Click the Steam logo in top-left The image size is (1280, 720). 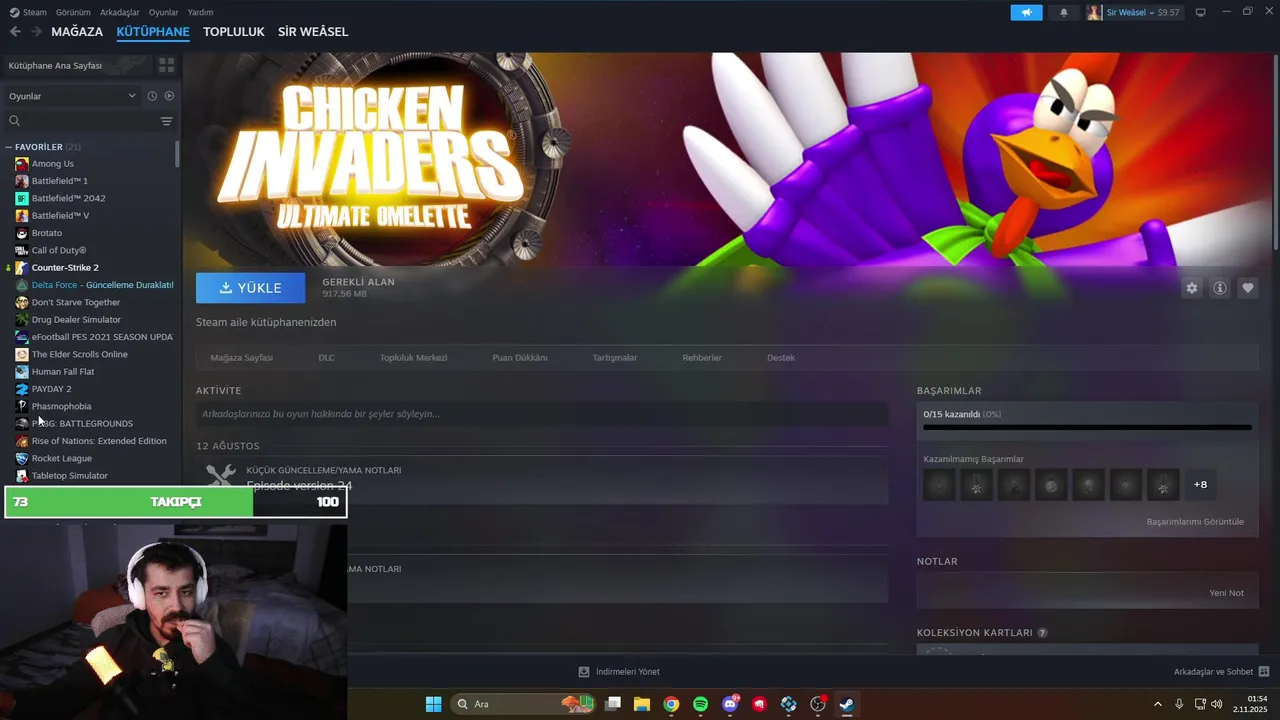(x=14, y=12)
